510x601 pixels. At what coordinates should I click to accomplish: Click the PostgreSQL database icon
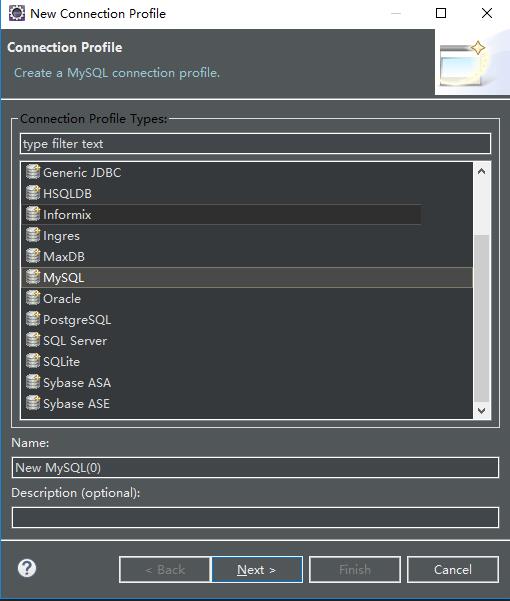pos(33,319)
